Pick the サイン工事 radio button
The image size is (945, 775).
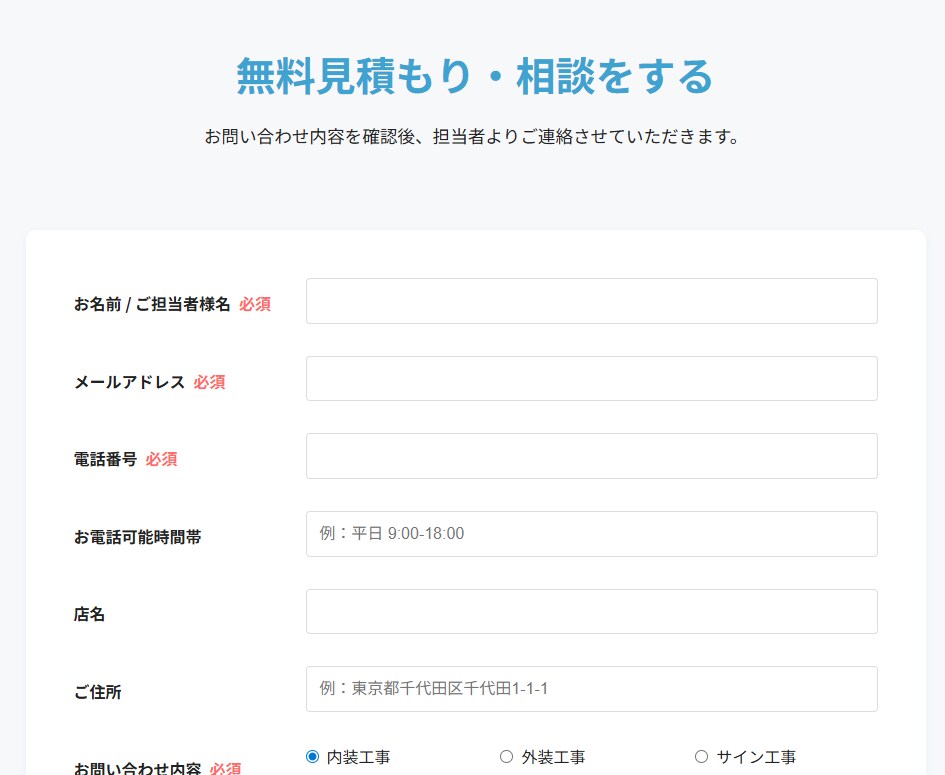pyautogui.click(x=701, y=756)
